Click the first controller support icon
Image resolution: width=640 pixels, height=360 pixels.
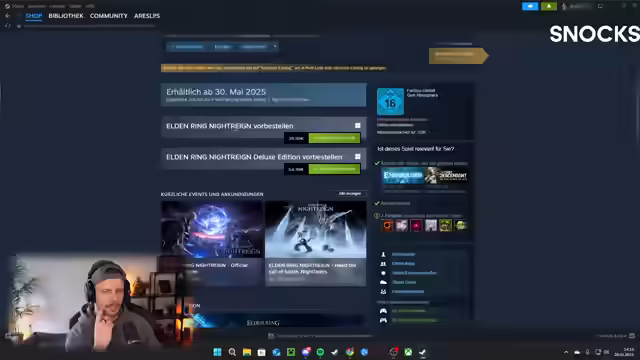(x=383, y=311)
